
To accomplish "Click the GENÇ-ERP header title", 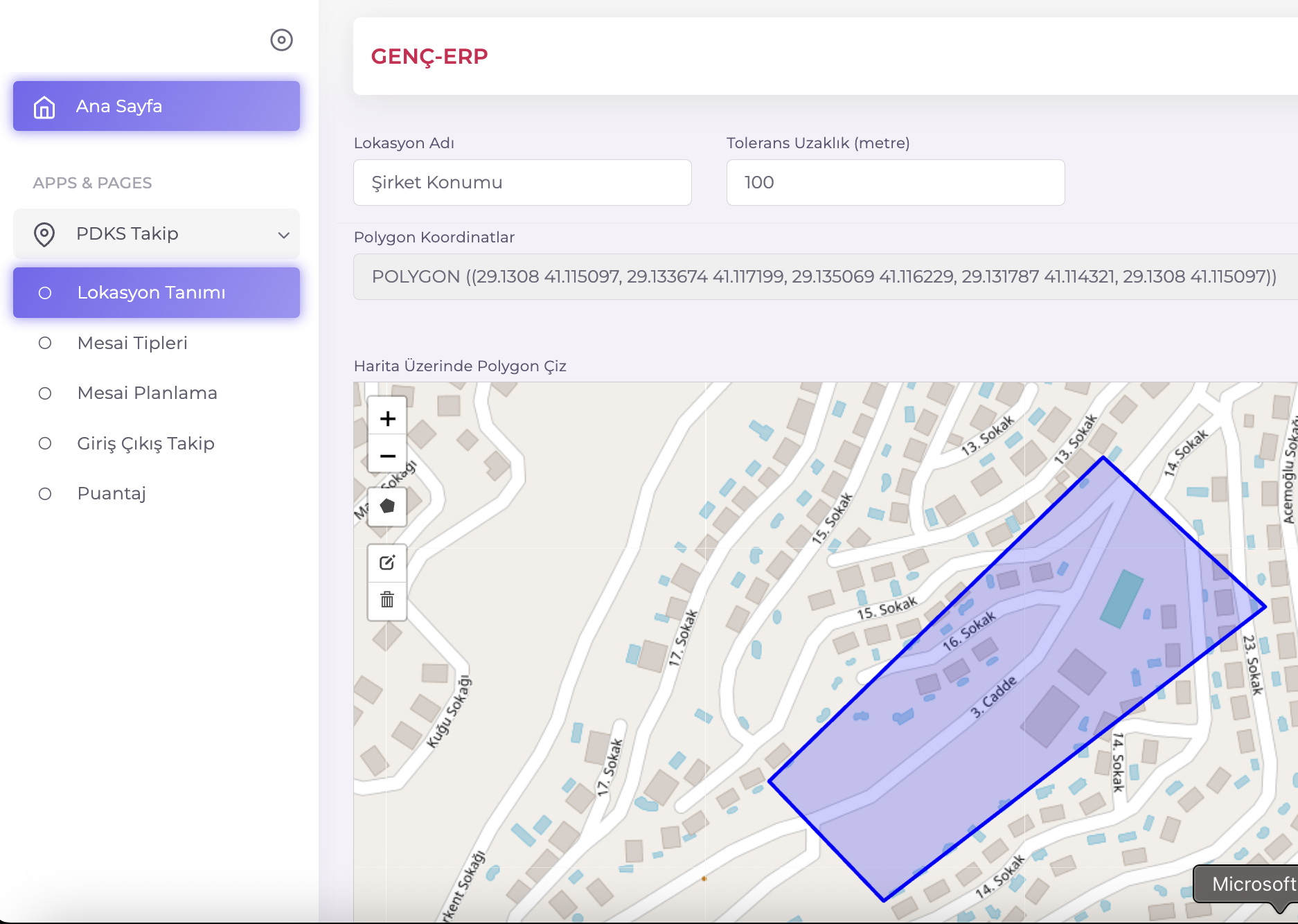I will click(429, 56).
